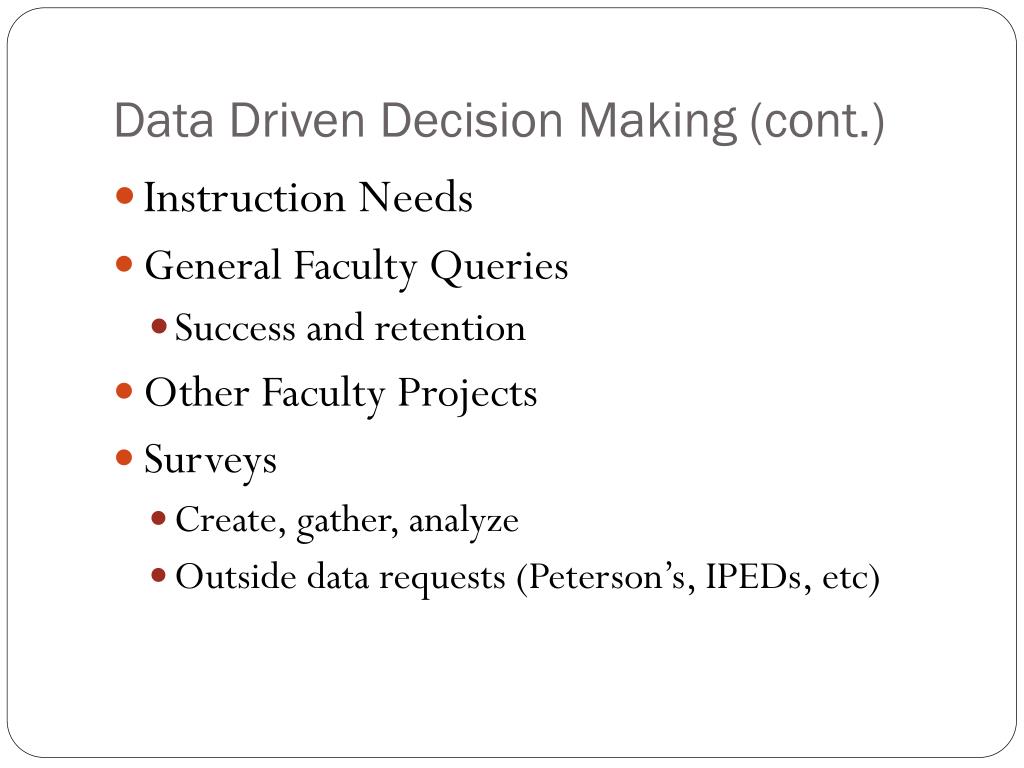The height and width of the screenshot is (768, 1024).
Task: Click the 'Outside data requests' sub-bullet text
Action: click(341, 577)
